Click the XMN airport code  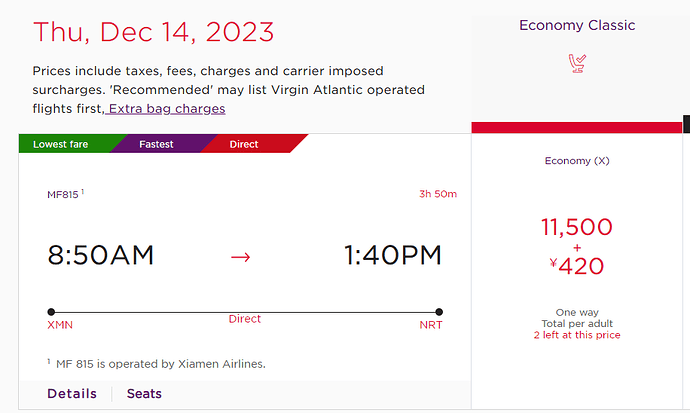tap(60, 325)
